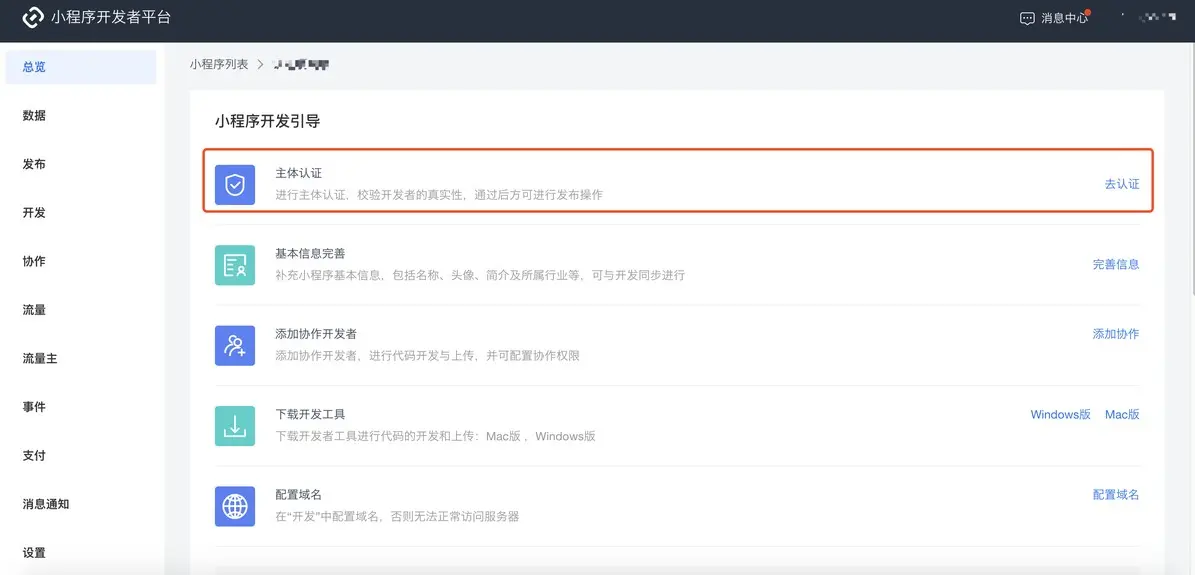Click the 完善信息 link
The height and width of the screenshot is (575, 1195).
coord(1115,265)
